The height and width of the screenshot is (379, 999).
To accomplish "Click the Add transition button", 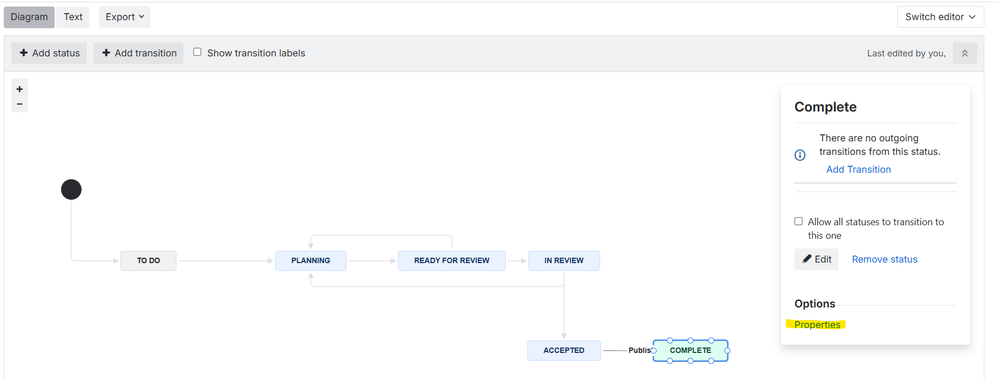I will [139, 53].
